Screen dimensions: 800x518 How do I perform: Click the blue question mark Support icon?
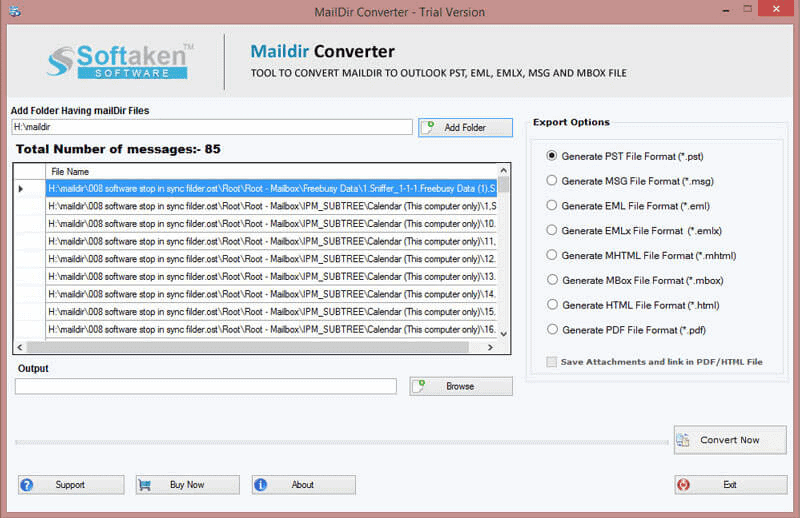point(27,485)
